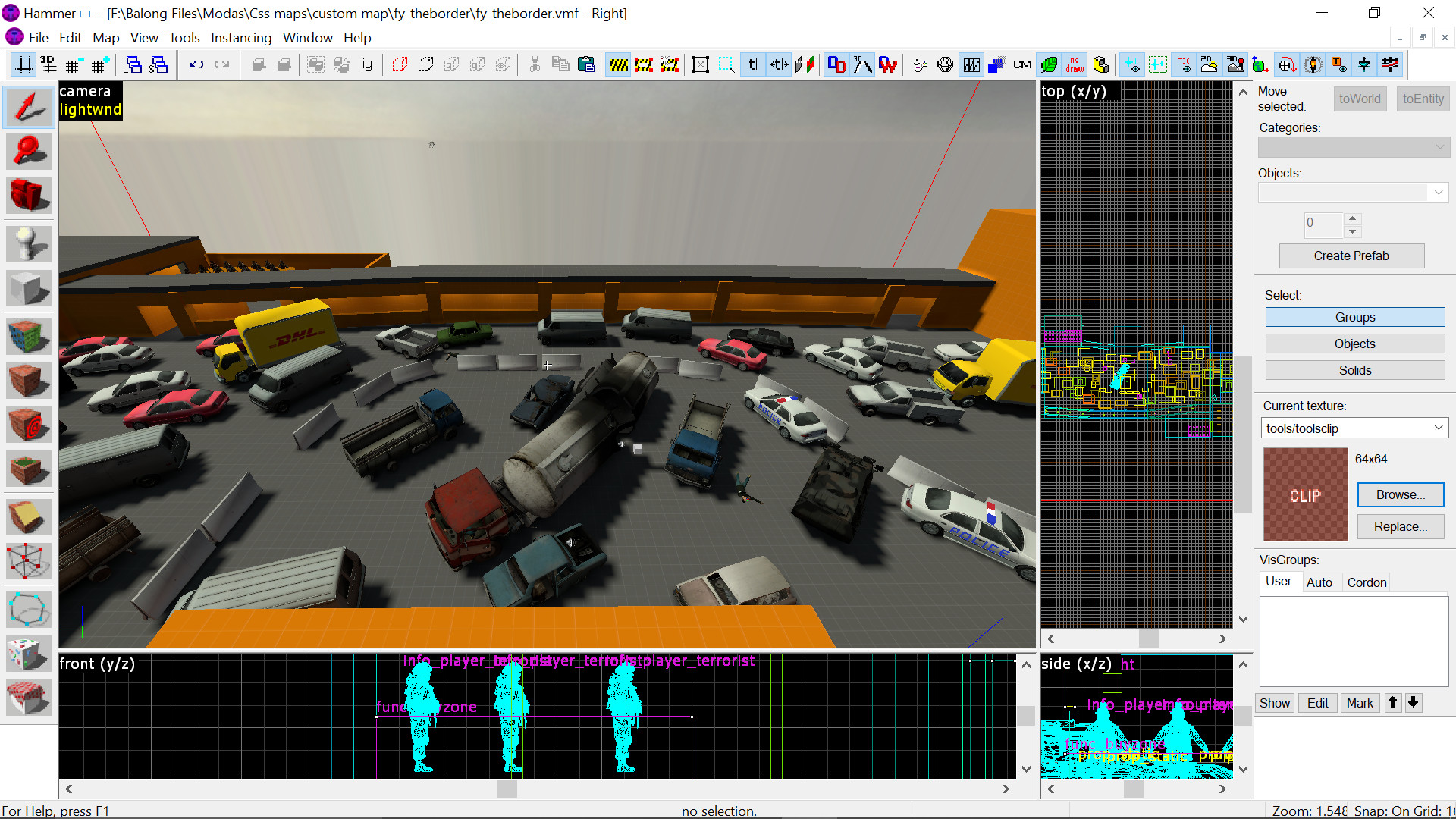Choose the Entity tool lightbulb icon
The image size is (1456, 819).
(x=28, y=244)
